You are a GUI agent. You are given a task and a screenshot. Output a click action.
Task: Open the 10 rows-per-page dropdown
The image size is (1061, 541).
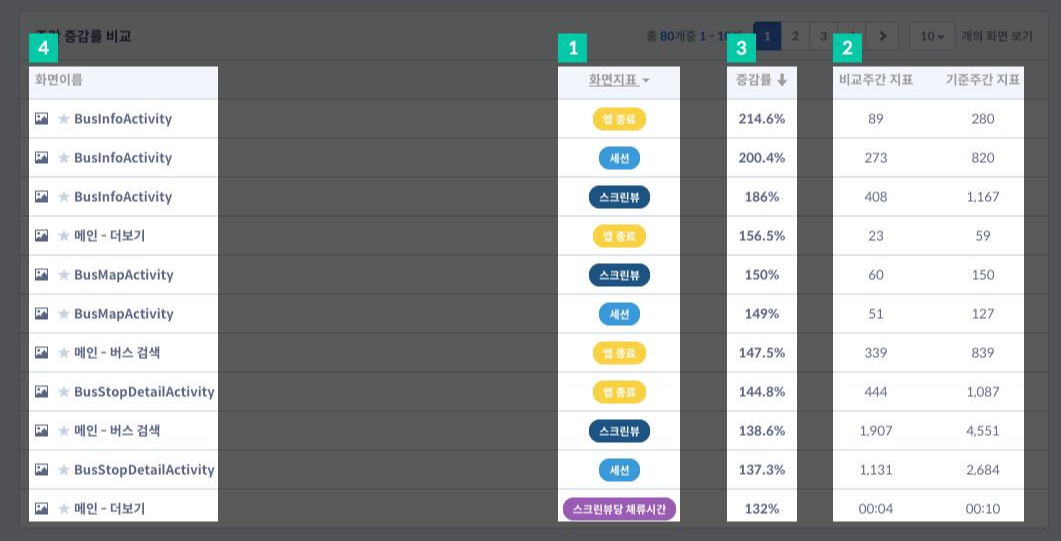[x=932, y=36]
